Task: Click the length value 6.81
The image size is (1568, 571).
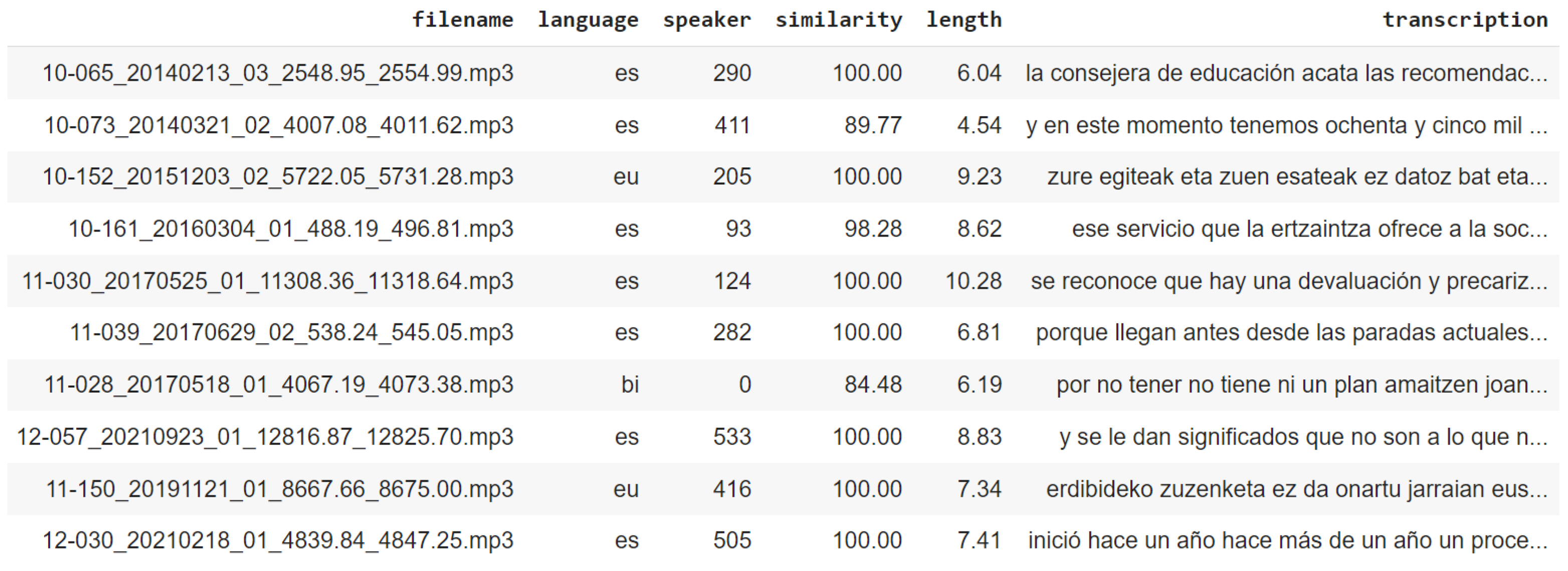Action: pos(979,332)
